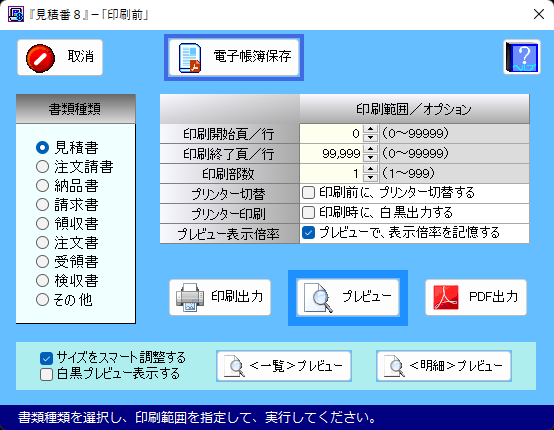Viewport: 554px width, 430px height.
Task: Enable 印刷前に、プリンター切替する checkbox
Action: 308,193
